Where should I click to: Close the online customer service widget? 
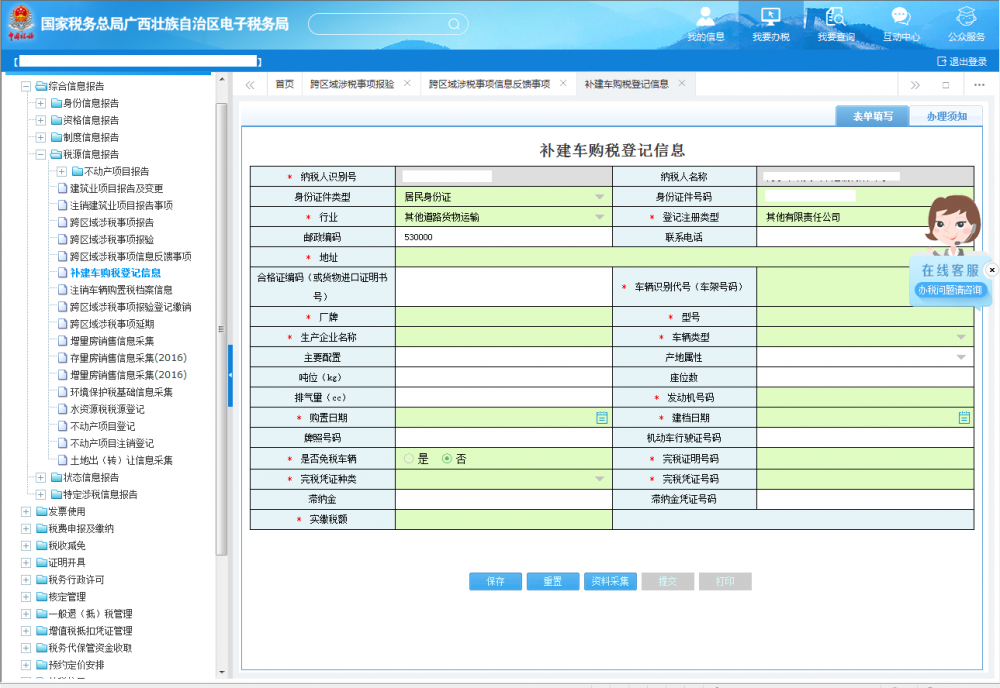click(x=992, y=270)
